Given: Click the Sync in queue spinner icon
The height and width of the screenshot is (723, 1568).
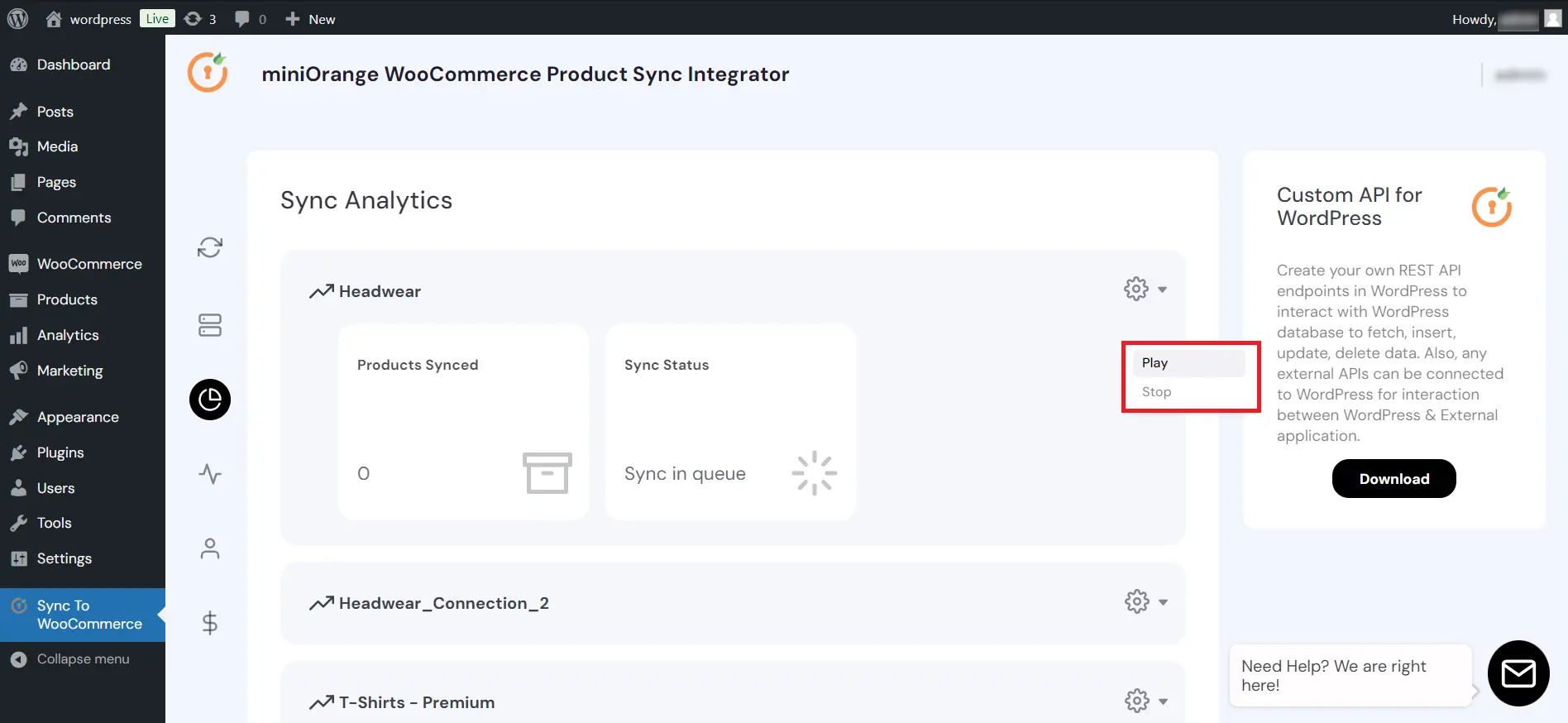Looking at the screenshot, I should pyautogui.click(x=815, y=473).
